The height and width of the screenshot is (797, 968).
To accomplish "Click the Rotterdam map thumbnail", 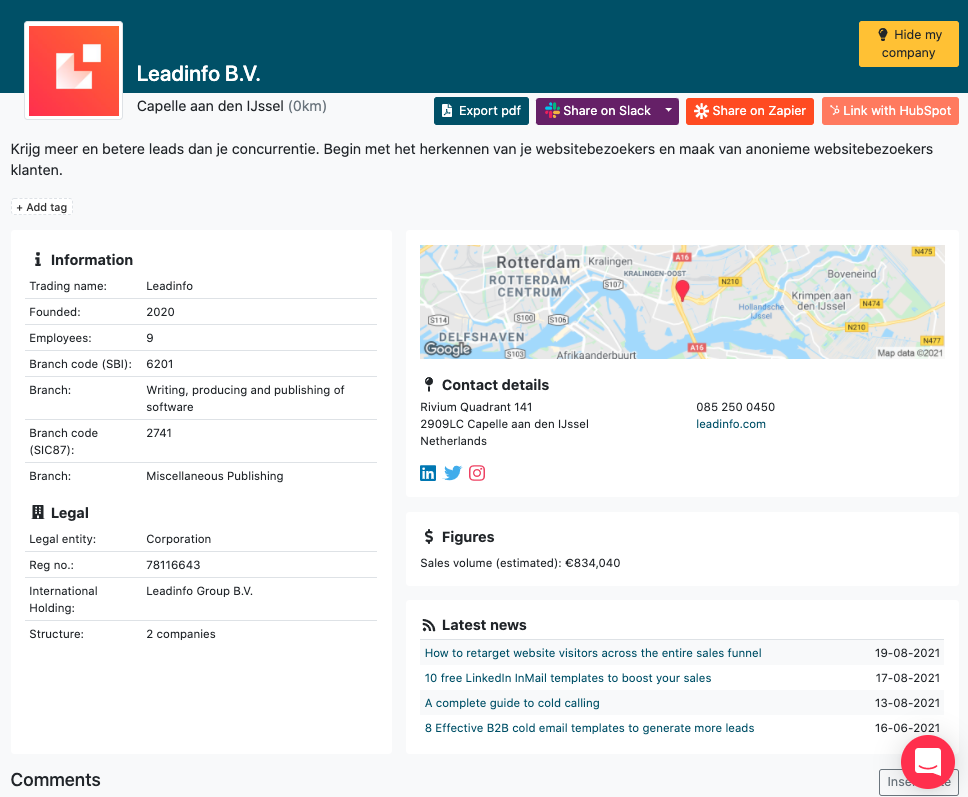I will coord(682,302).
